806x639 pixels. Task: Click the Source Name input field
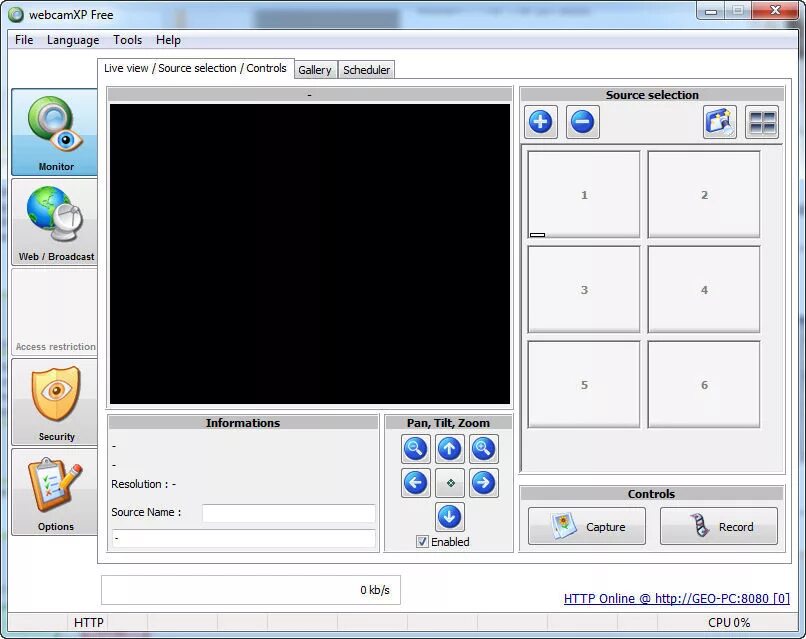289,513
